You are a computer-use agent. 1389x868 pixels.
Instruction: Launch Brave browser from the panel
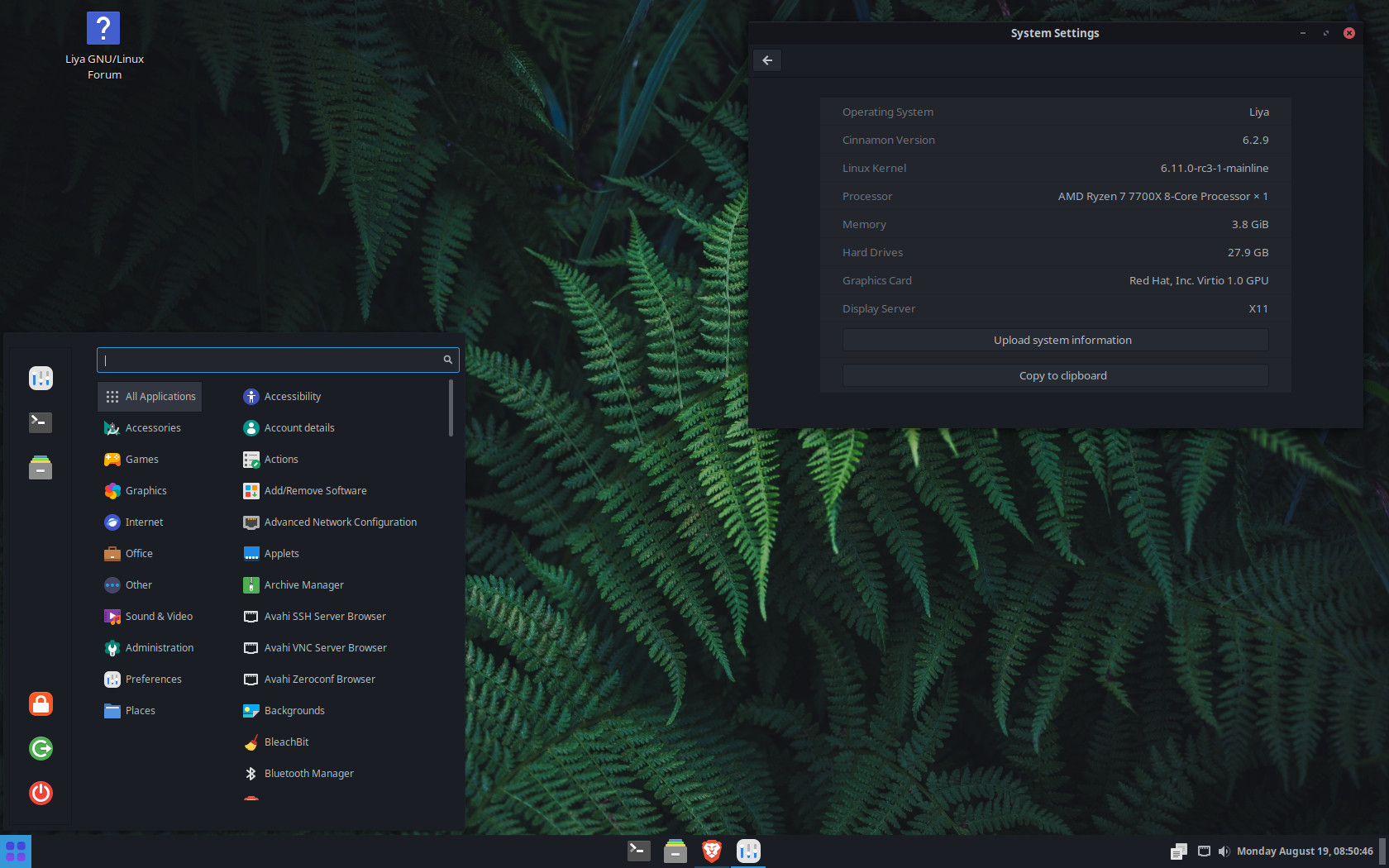click(x=712, y=851)
